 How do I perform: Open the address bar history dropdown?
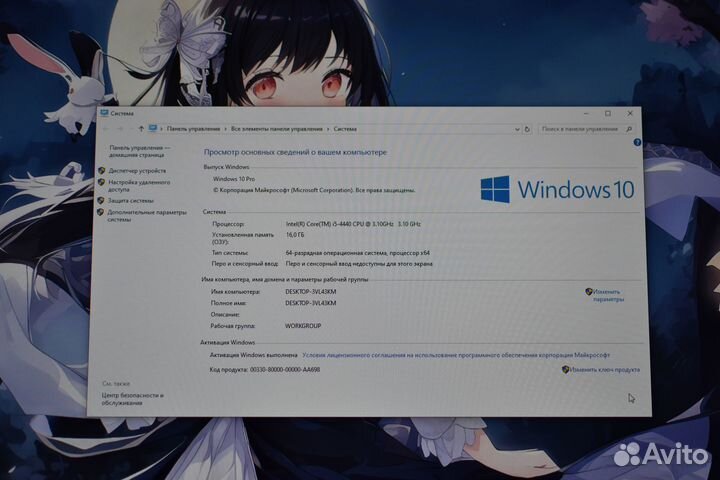coord(516,129)
